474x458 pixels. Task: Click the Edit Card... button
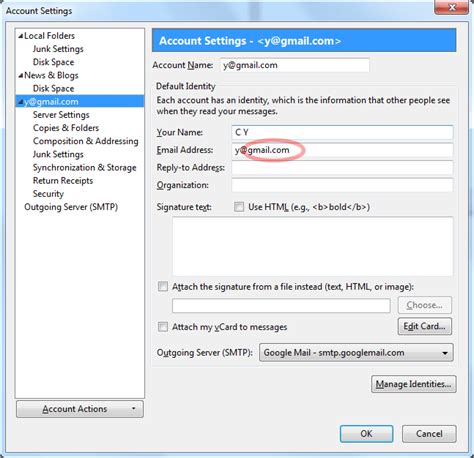(425, 326)
